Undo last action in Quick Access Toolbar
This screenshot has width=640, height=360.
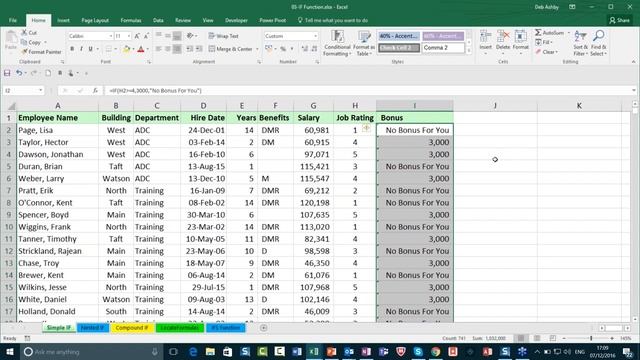click(x=19, y=73)
